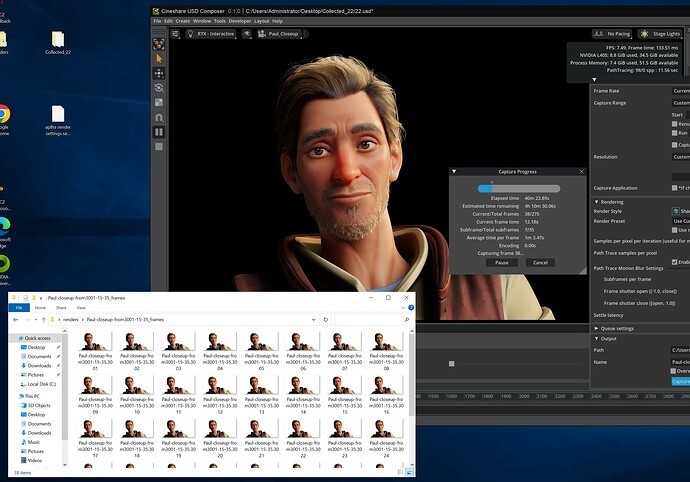Screen dimensions: 690x482
Task: Open the Chrome icon on the desktop
Action: (3, 114)
